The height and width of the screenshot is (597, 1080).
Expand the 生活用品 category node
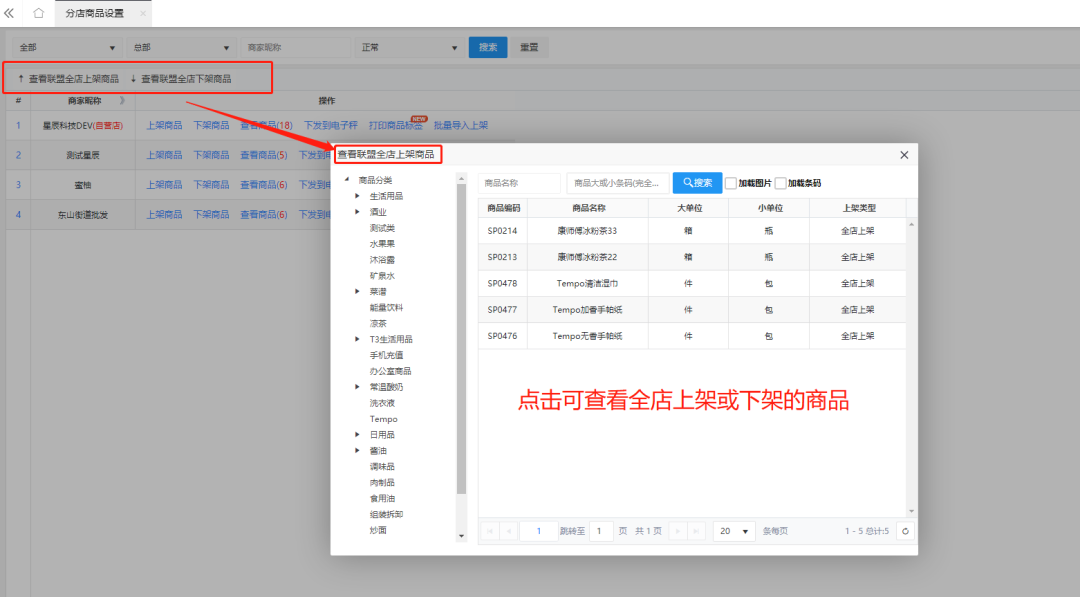click(x=358, y=196)
